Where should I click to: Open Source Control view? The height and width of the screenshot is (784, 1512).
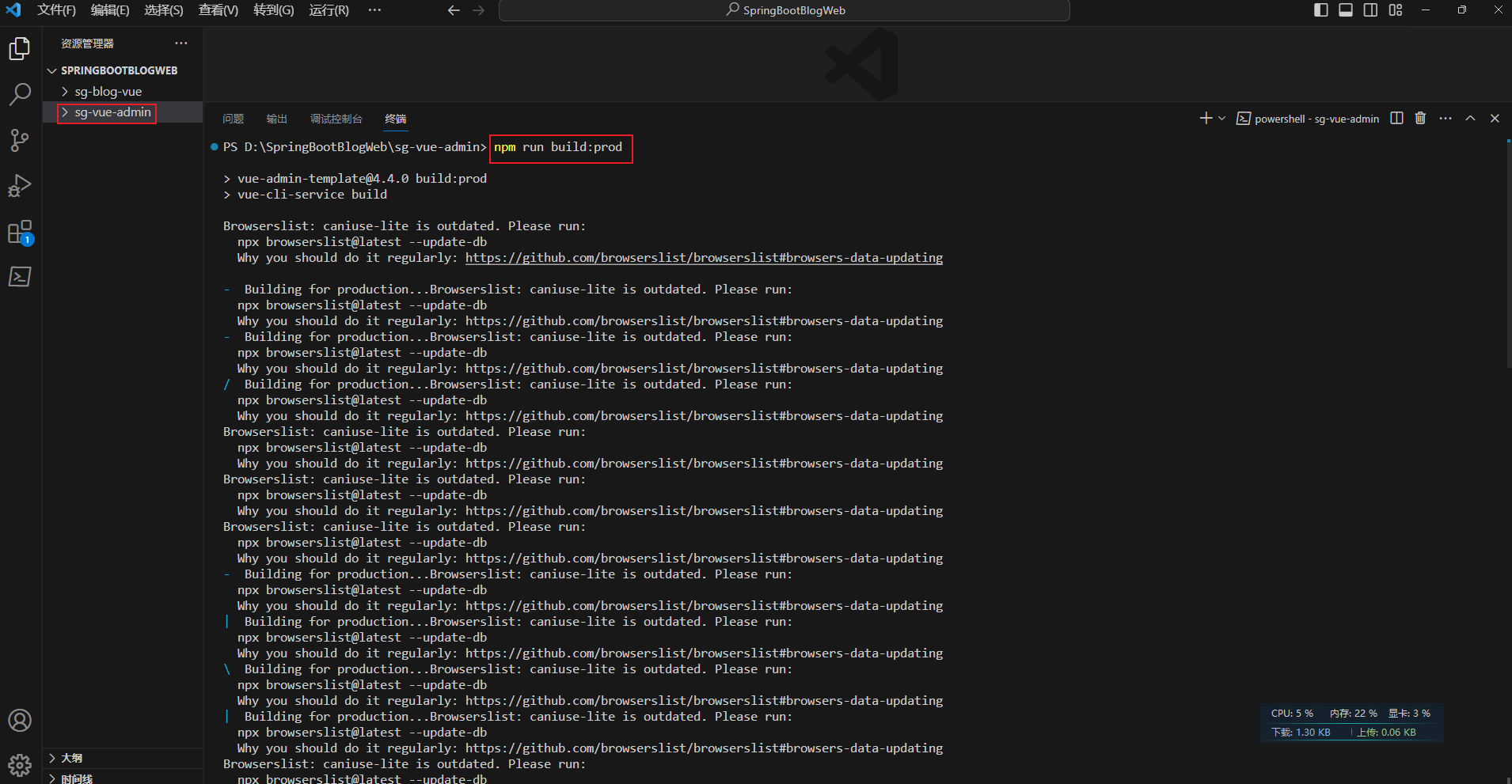tap(20, 140)
